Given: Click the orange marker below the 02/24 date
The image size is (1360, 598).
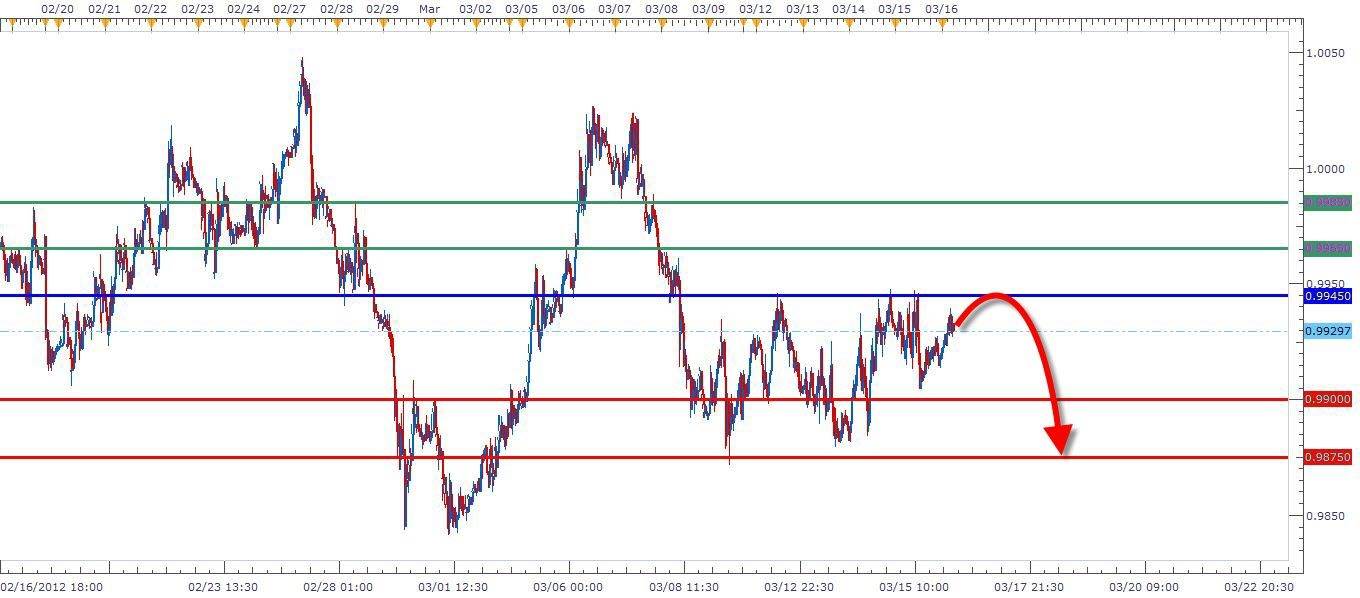Looking at the screenshot, I should [x=243, y=24].
